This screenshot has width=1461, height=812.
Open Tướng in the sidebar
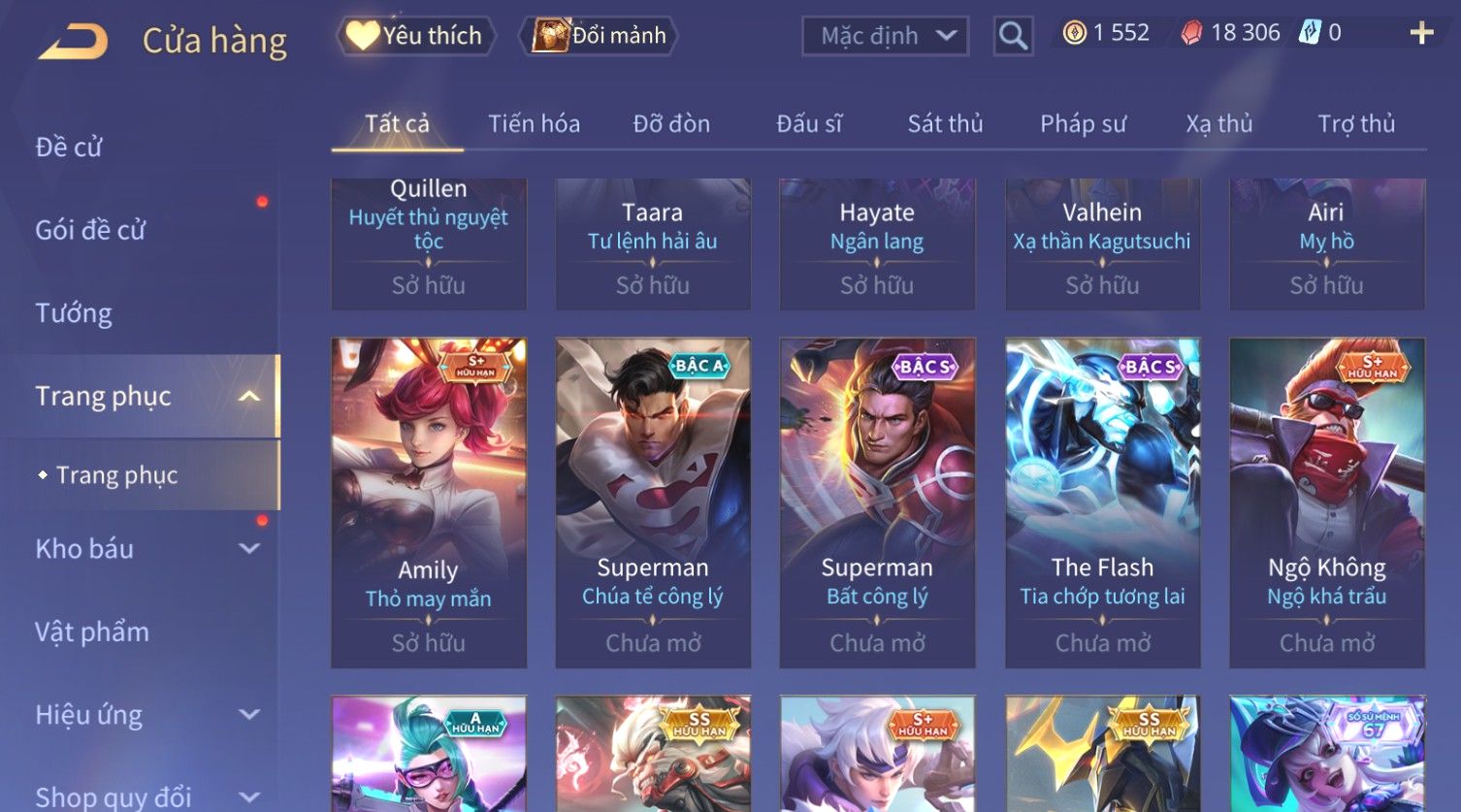coord(74,313)
